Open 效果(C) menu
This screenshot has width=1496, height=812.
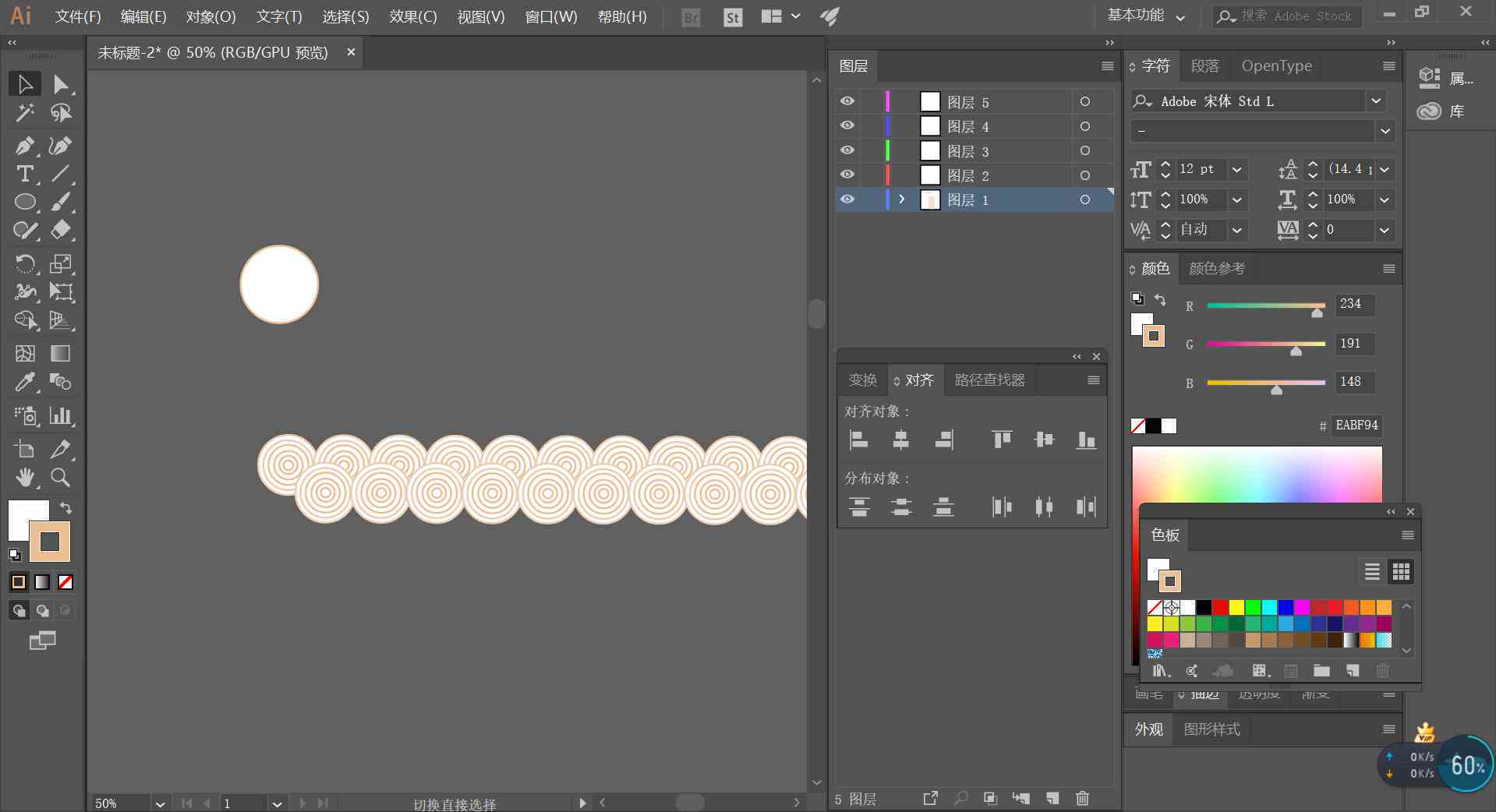(x=413, y=16)
